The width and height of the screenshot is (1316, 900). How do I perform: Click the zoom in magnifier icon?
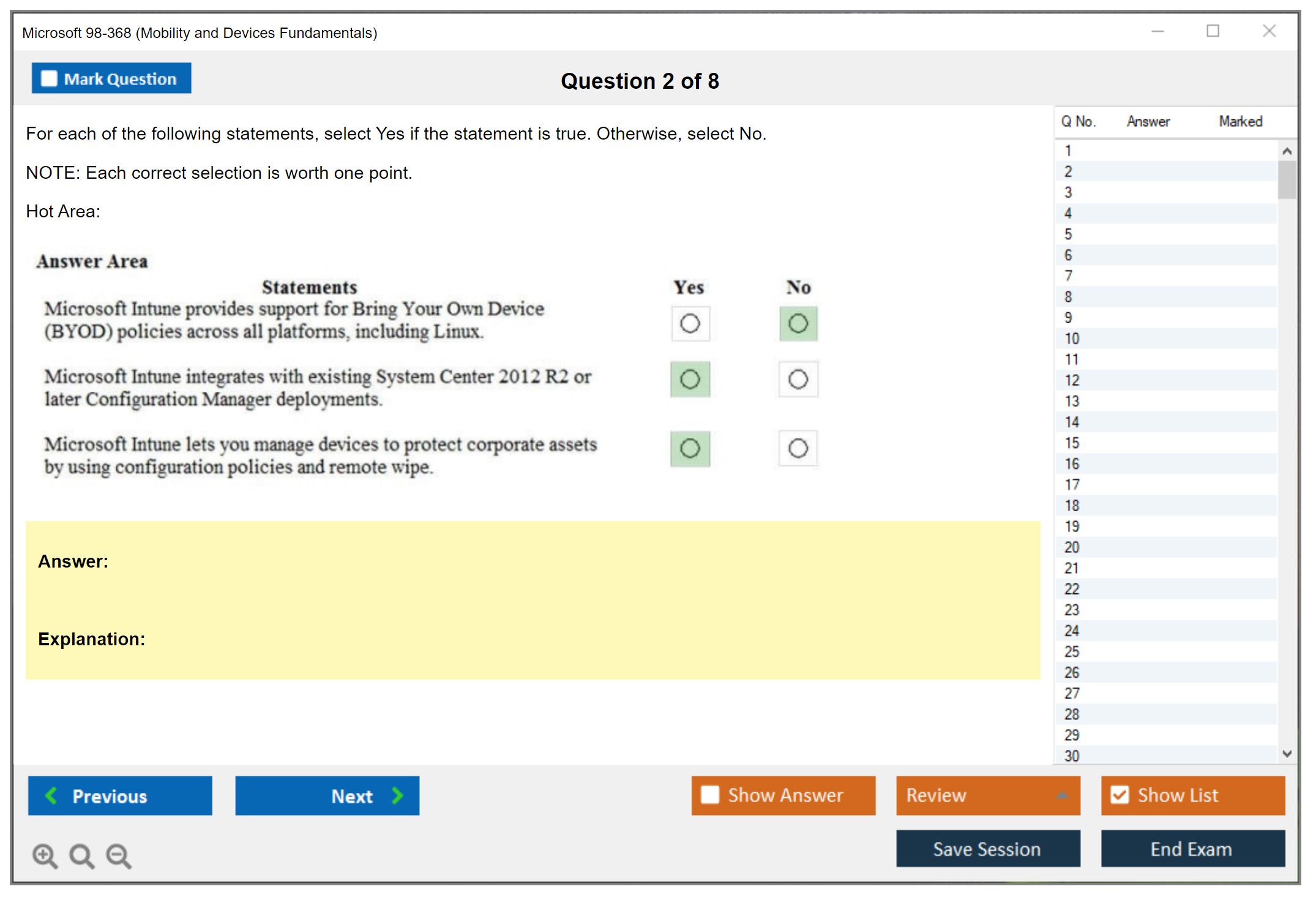(45, 855)
